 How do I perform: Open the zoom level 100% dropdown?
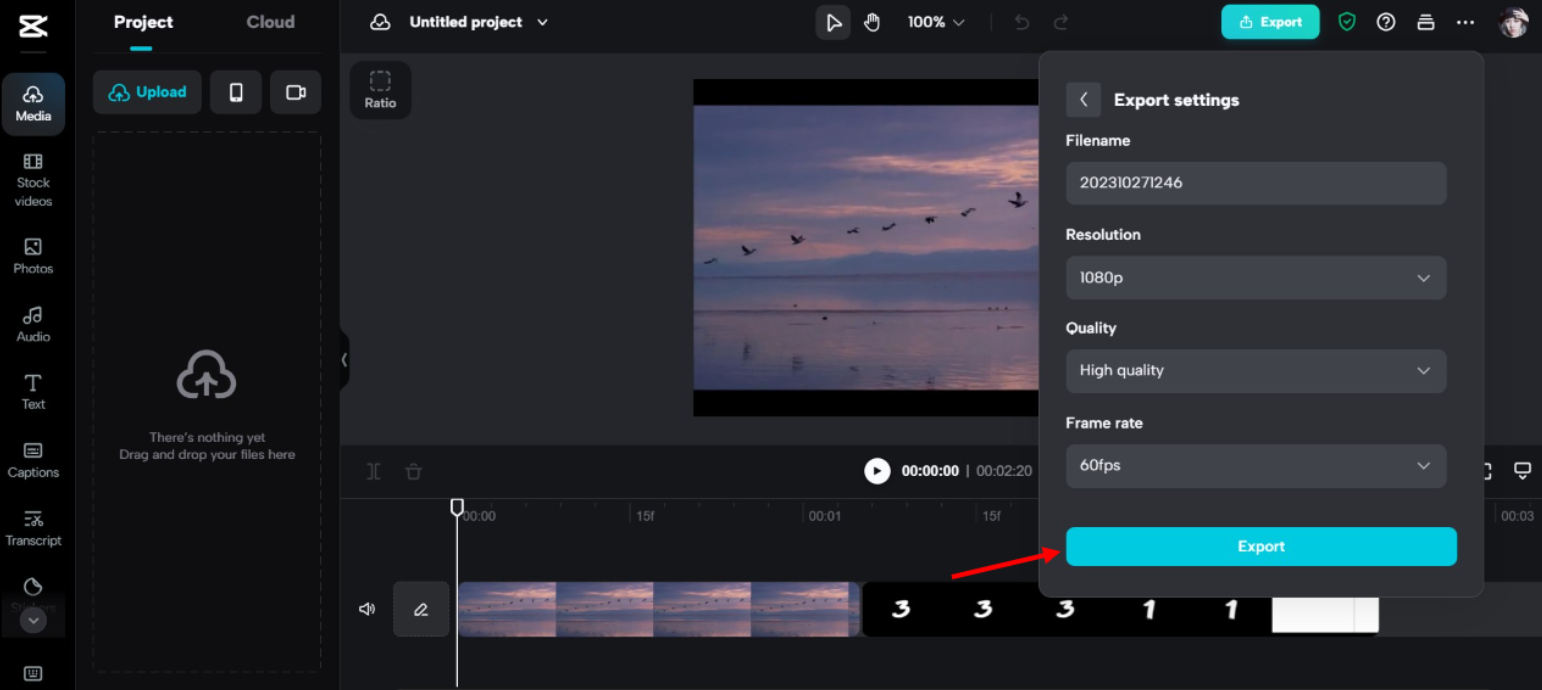point(934,21)
